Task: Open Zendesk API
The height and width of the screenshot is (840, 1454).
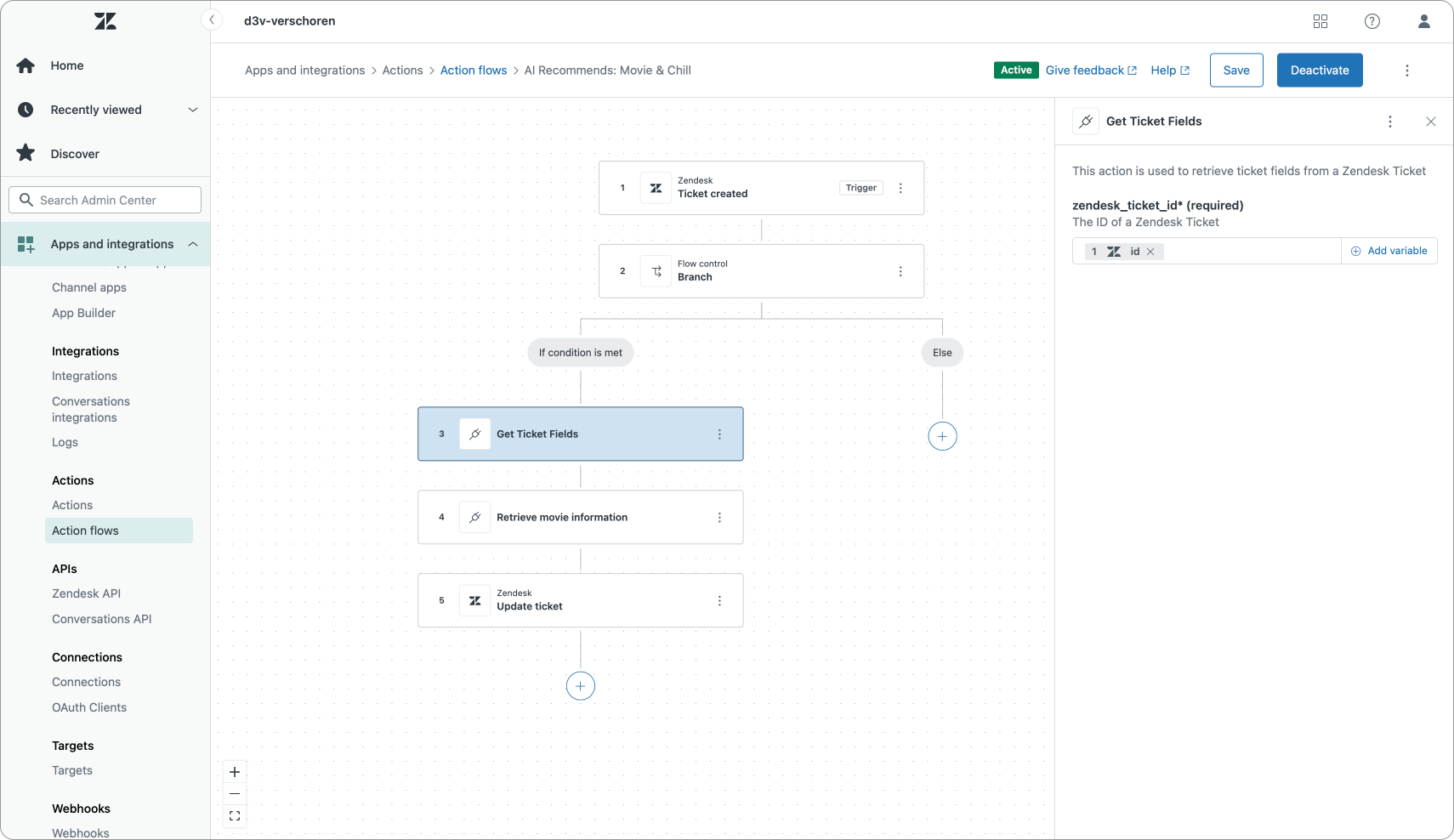Action: tap(86, 593)
